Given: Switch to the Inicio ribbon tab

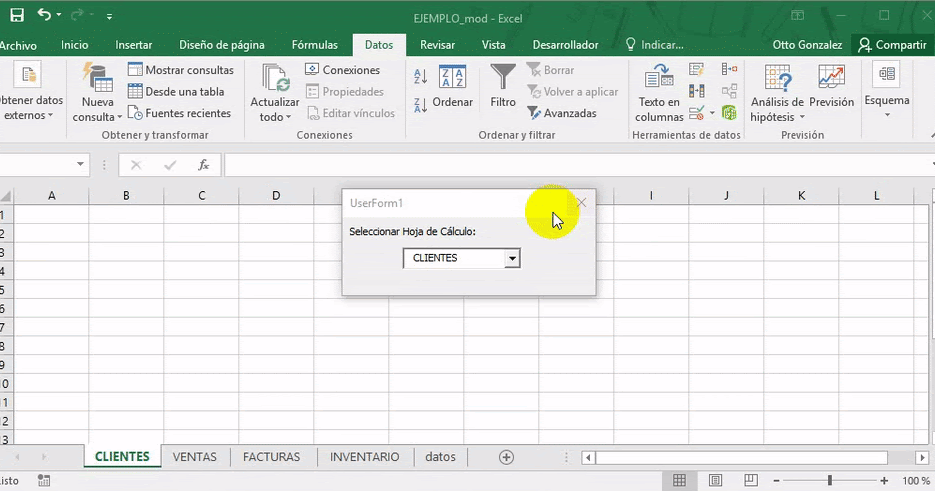Looking at the screenshot, I should coord(75,45).
